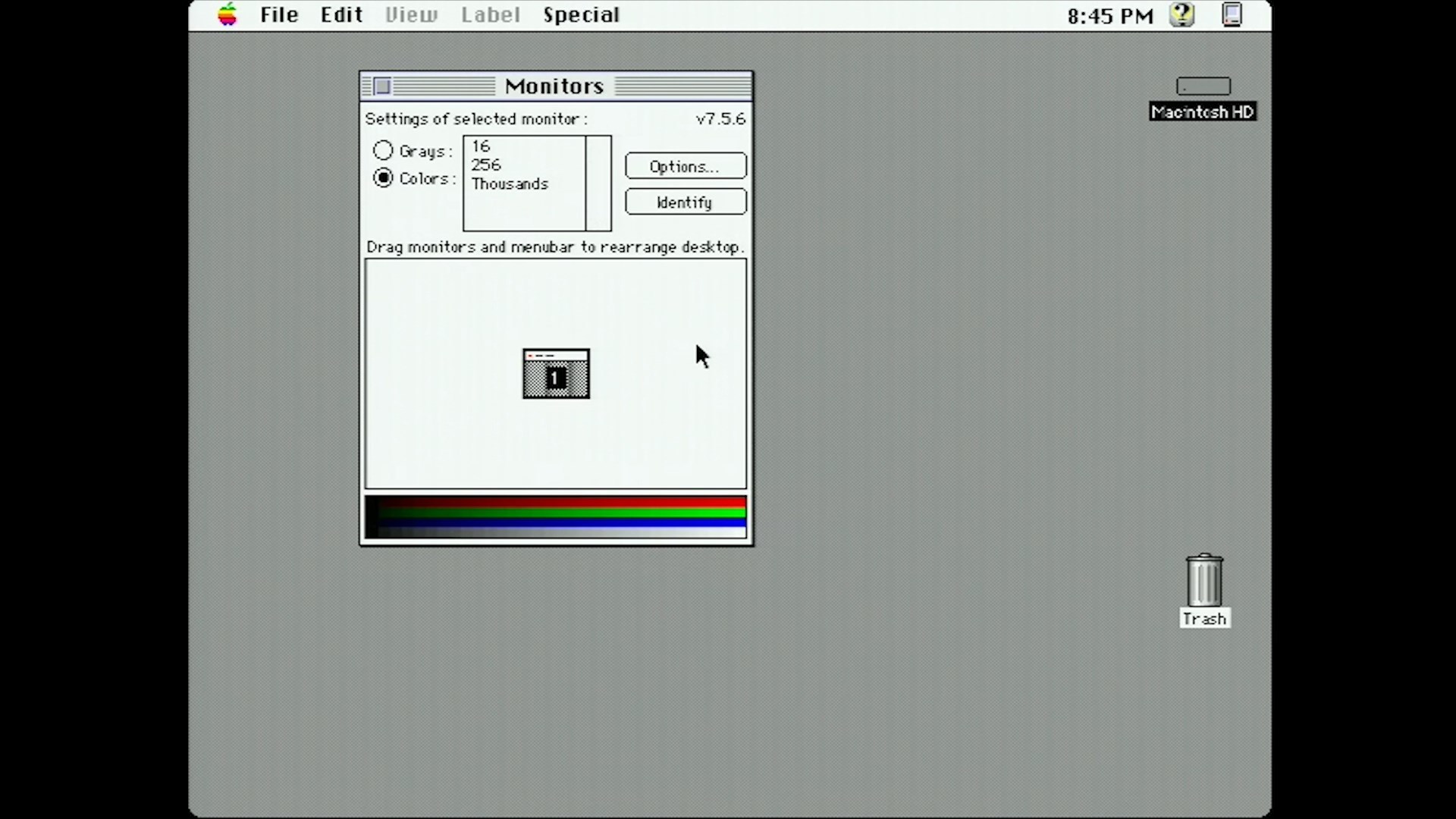1456x819 pixels.
Task: Open the Special menu
Action: tap(581, 14)
